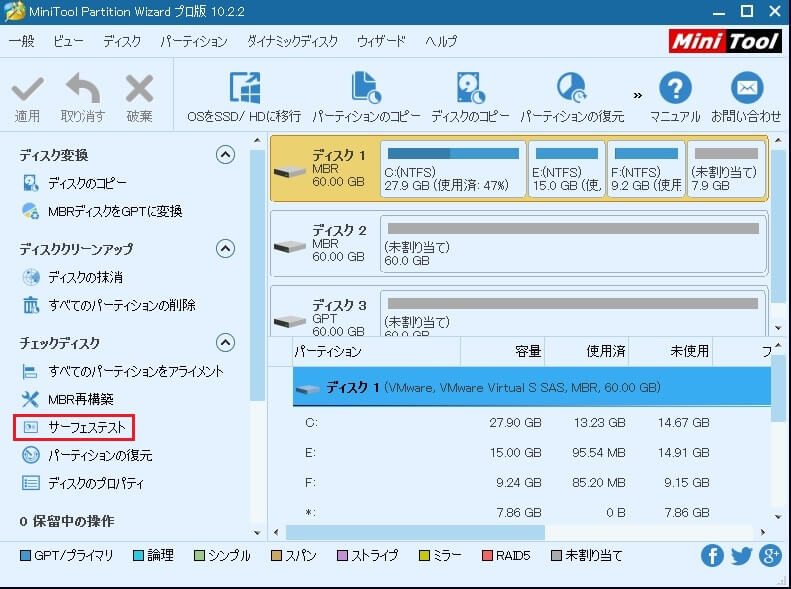Start パーティションの復元 toolbar icon

[x=572, y=88]
